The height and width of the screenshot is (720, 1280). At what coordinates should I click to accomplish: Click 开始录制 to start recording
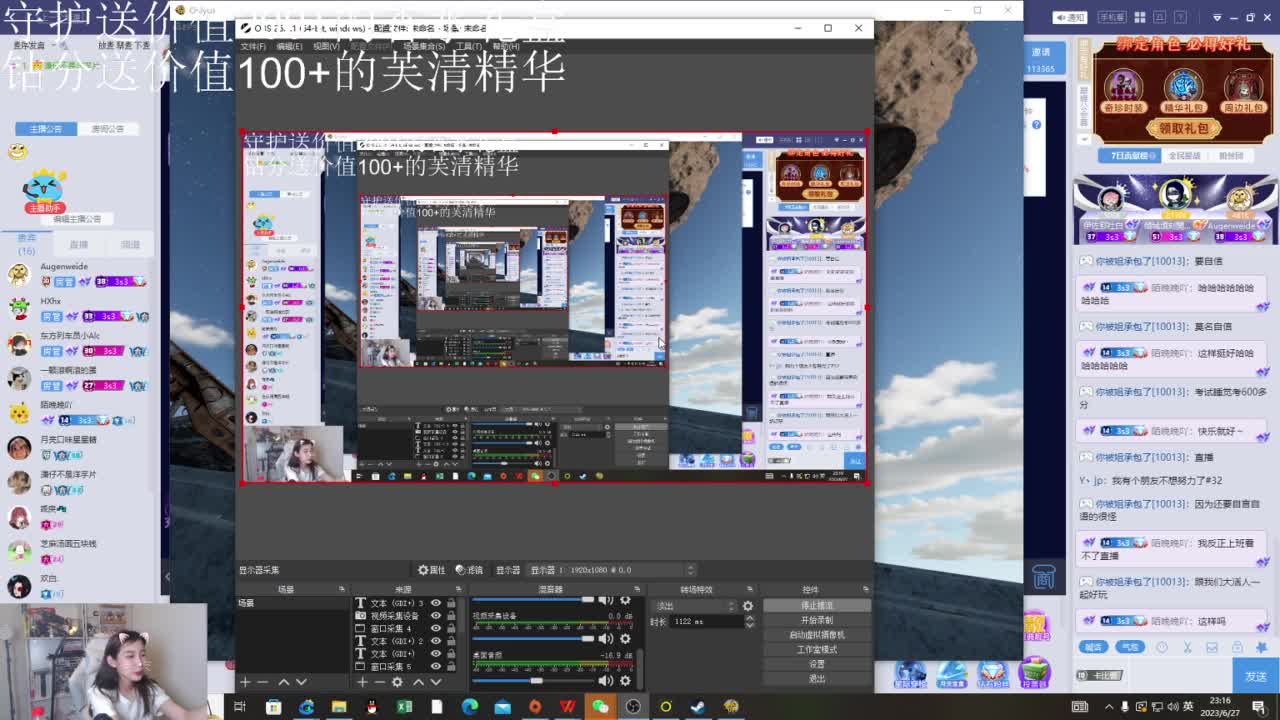(x=818, y=620)
